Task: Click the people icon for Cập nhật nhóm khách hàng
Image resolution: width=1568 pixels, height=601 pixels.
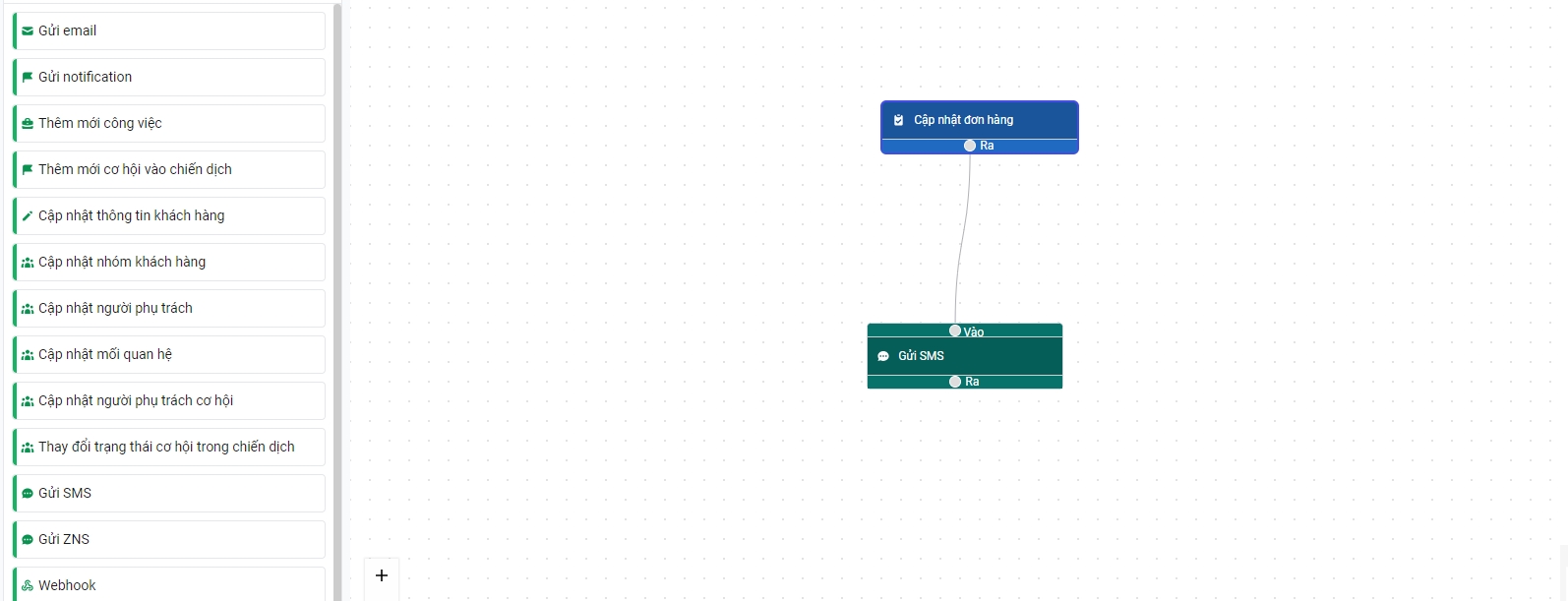Action: tap(28, 263)
